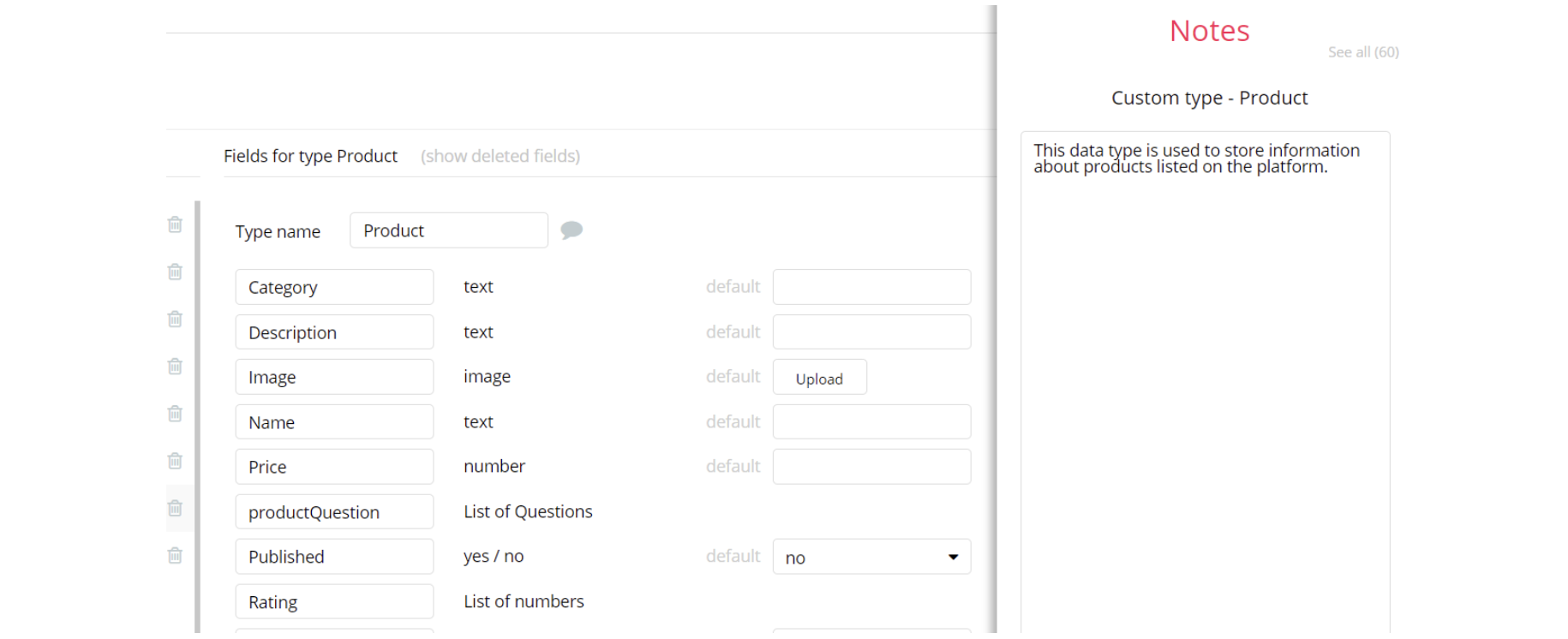
Task: Select the Rating field name box
Action: click(334, 601)
